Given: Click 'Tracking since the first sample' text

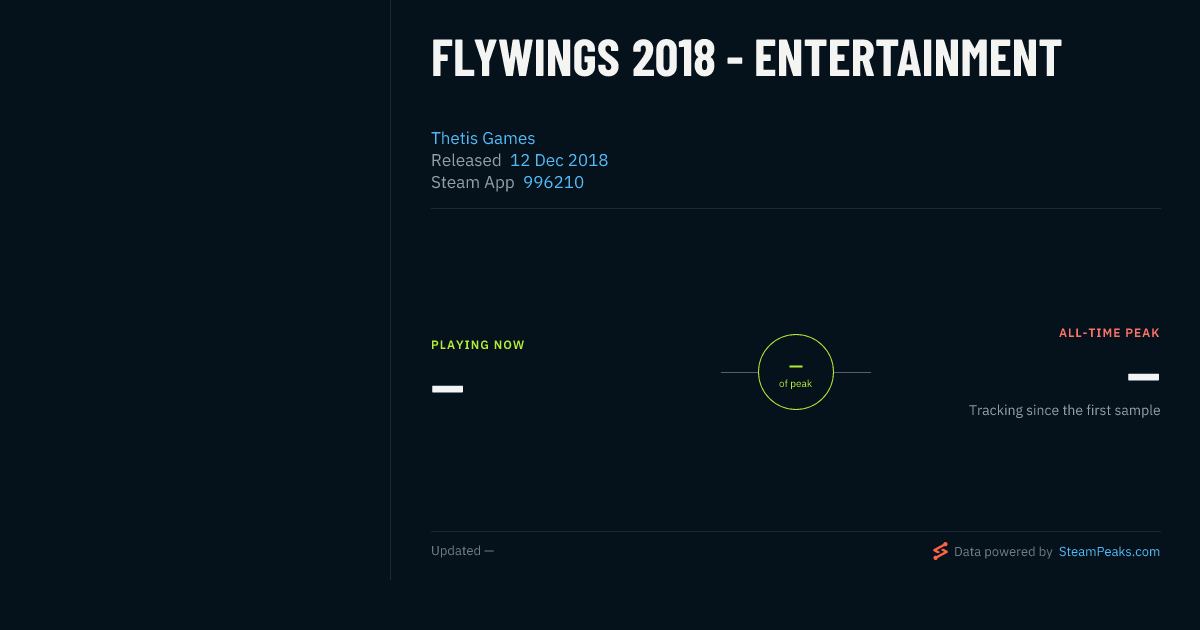Looking at the screenshot, I should pyautogui.click(x=1064, y=410).
